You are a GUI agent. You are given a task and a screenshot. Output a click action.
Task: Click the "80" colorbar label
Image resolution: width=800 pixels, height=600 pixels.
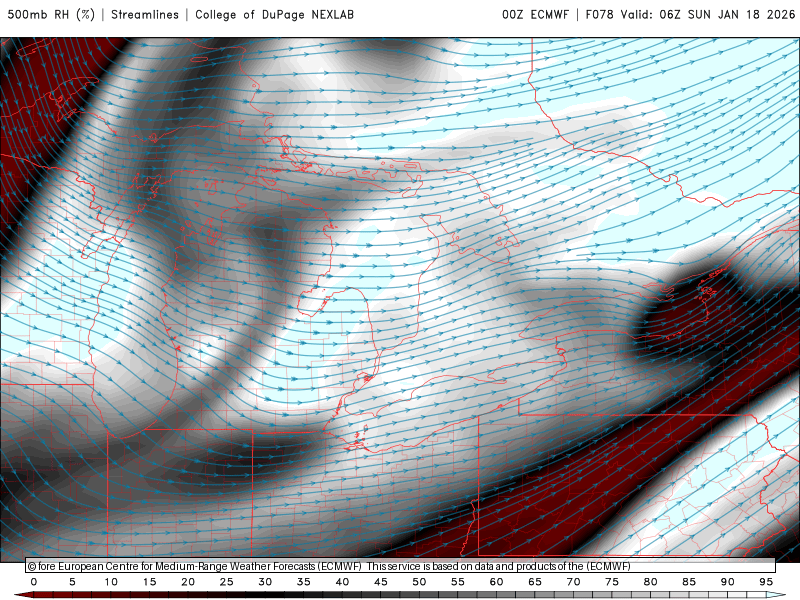[x=651, y=582]
